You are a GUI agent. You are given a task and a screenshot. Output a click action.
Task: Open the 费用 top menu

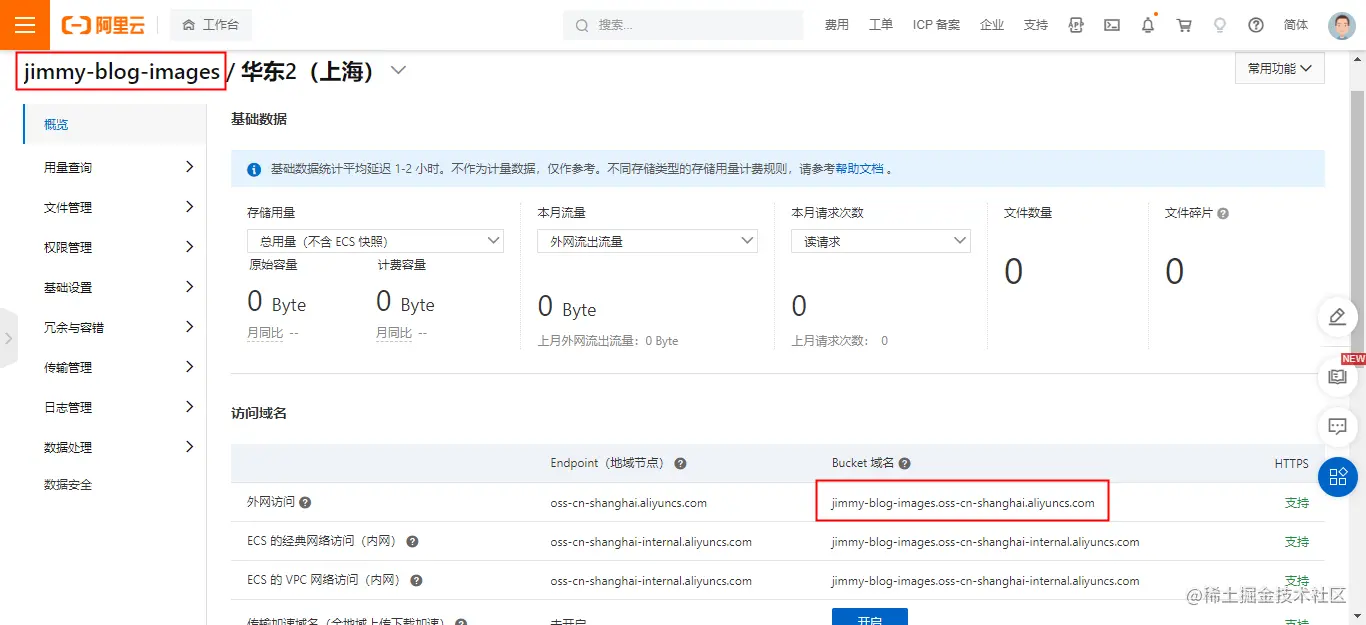(x=837, y=25)
